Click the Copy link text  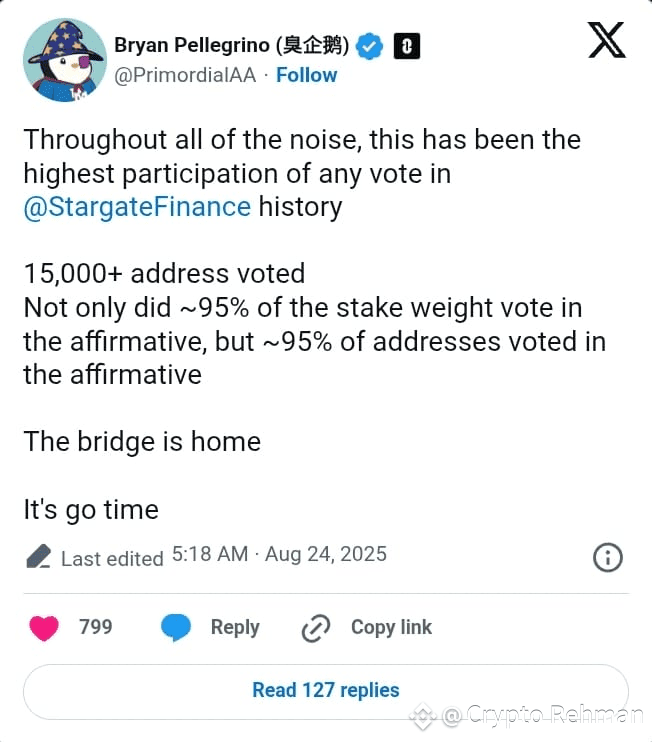pyautogui.click(x=391, y=627)
